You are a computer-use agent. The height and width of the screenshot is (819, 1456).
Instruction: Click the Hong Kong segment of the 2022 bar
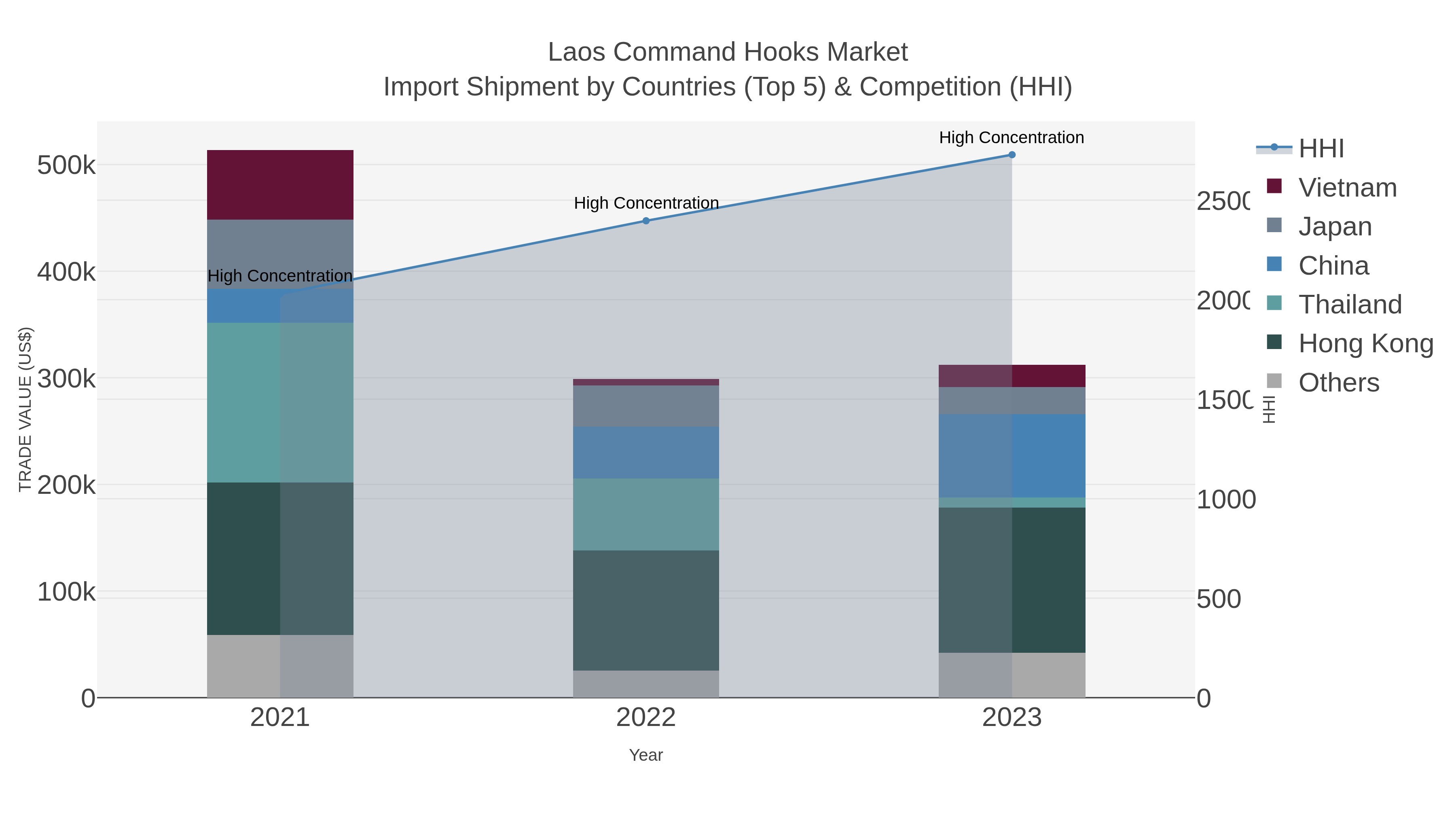coord(646,611)
